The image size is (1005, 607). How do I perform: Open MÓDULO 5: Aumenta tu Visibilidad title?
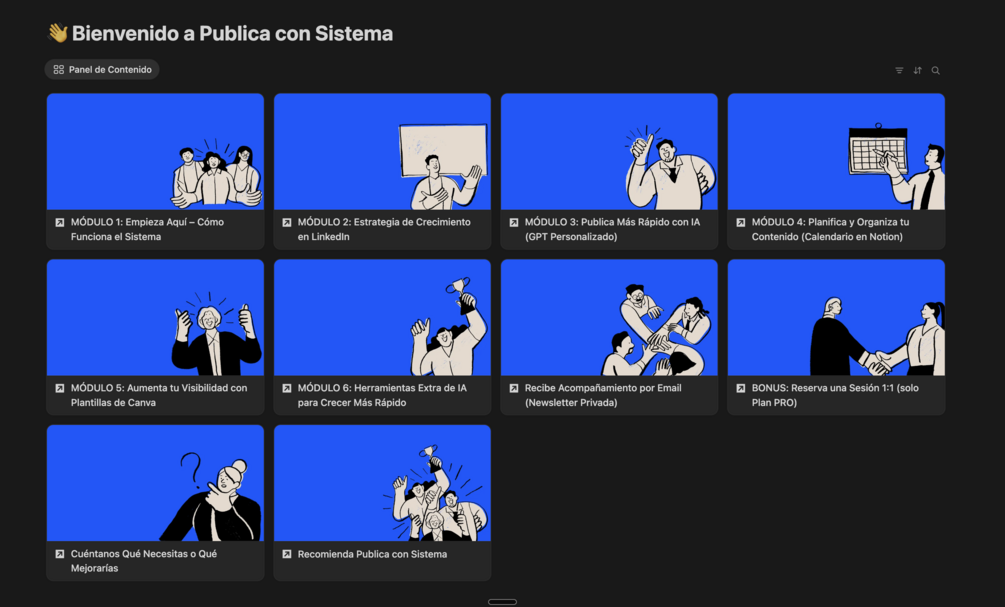[159, 395]
